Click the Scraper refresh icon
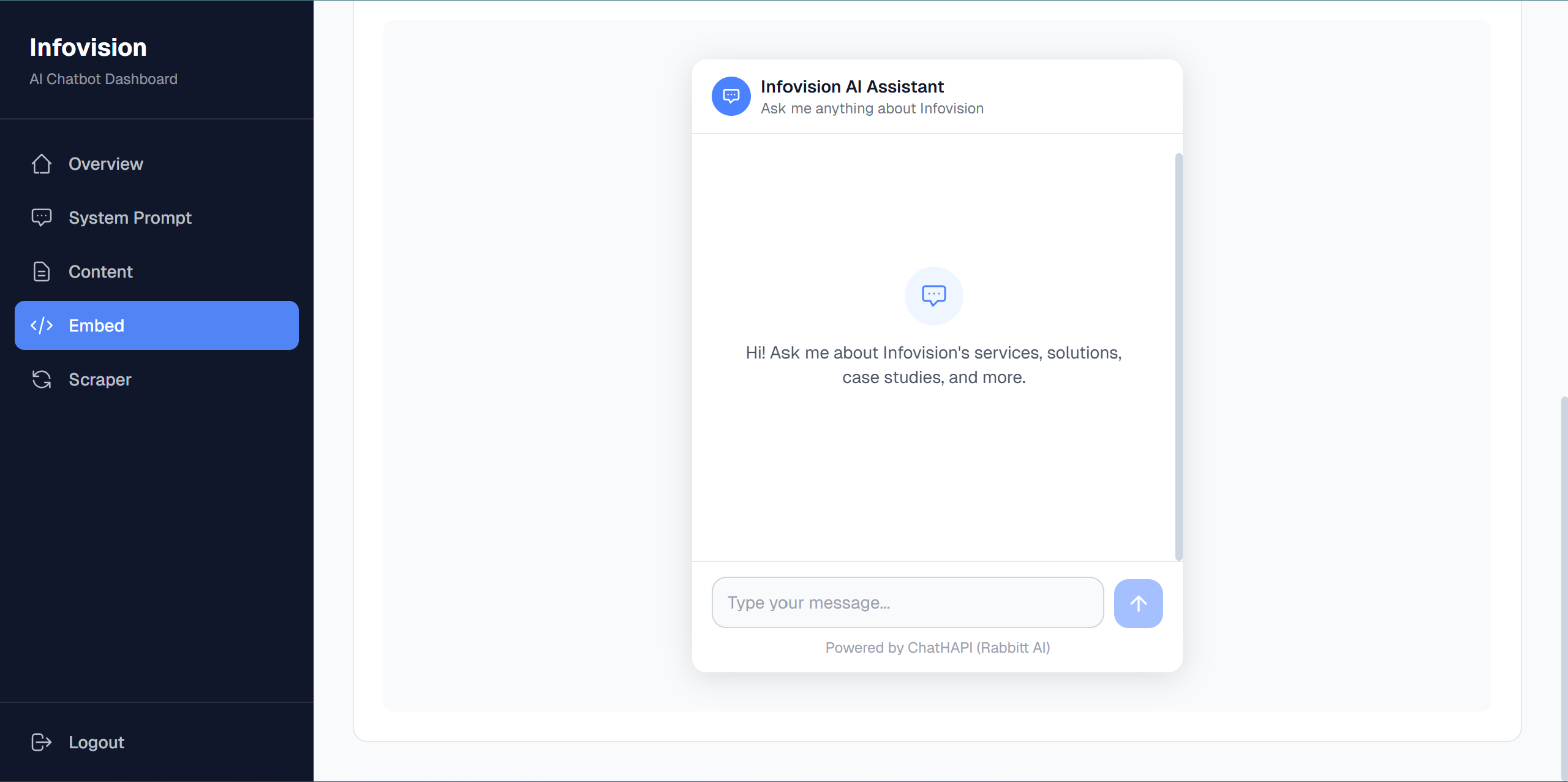1568x782 pixels. 42,379
